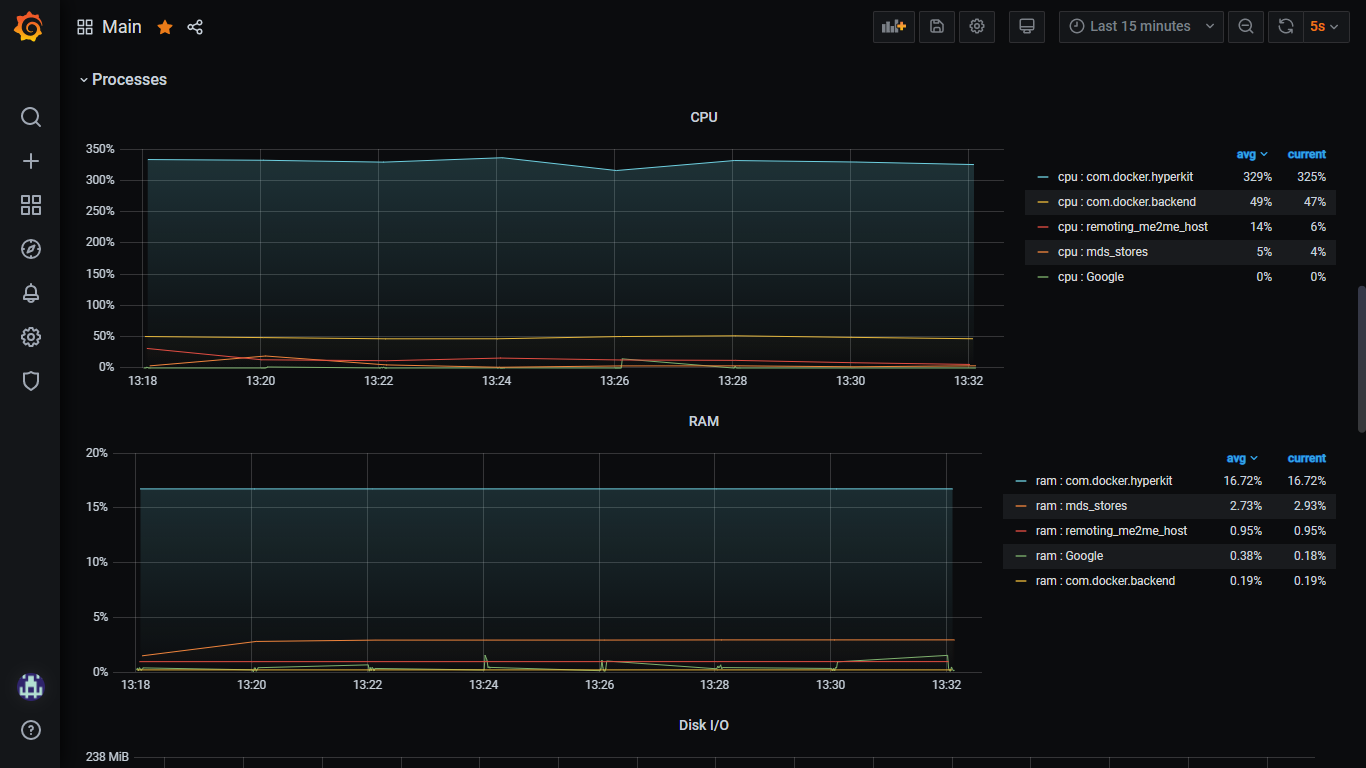Change color of cpu : remoting_me2me_host swatch
This screenshot has width=1366, height=768.
[x=1043, y=227]
